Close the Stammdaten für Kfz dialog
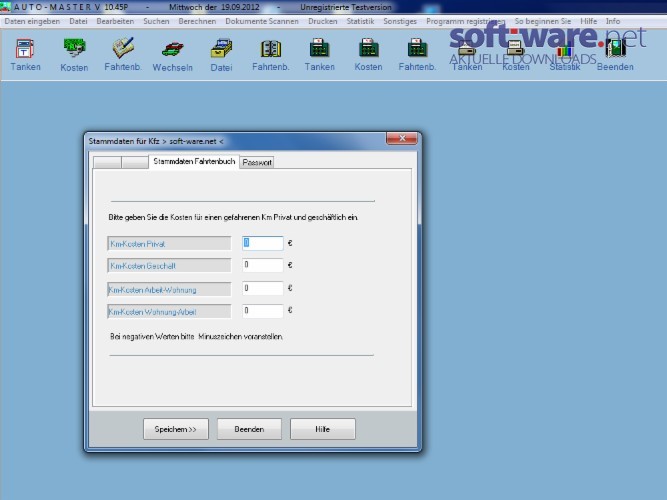 tap(402, 138)
